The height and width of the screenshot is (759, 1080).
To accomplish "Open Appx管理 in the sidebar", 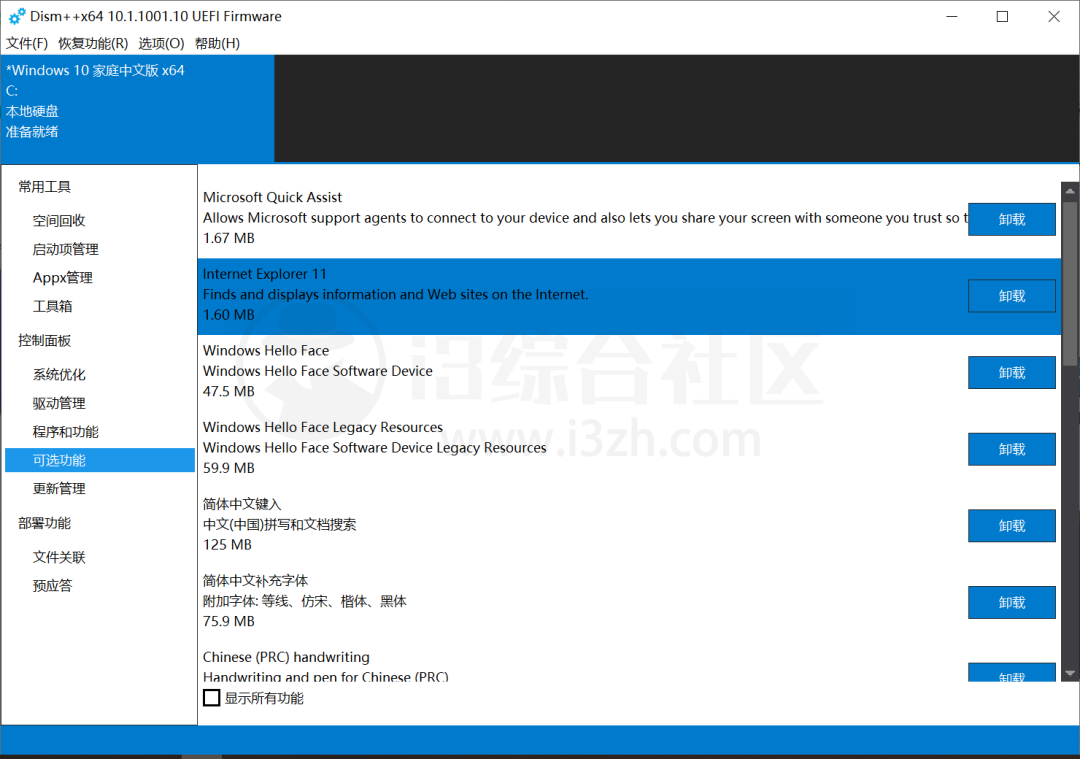I will pos(63,278).
